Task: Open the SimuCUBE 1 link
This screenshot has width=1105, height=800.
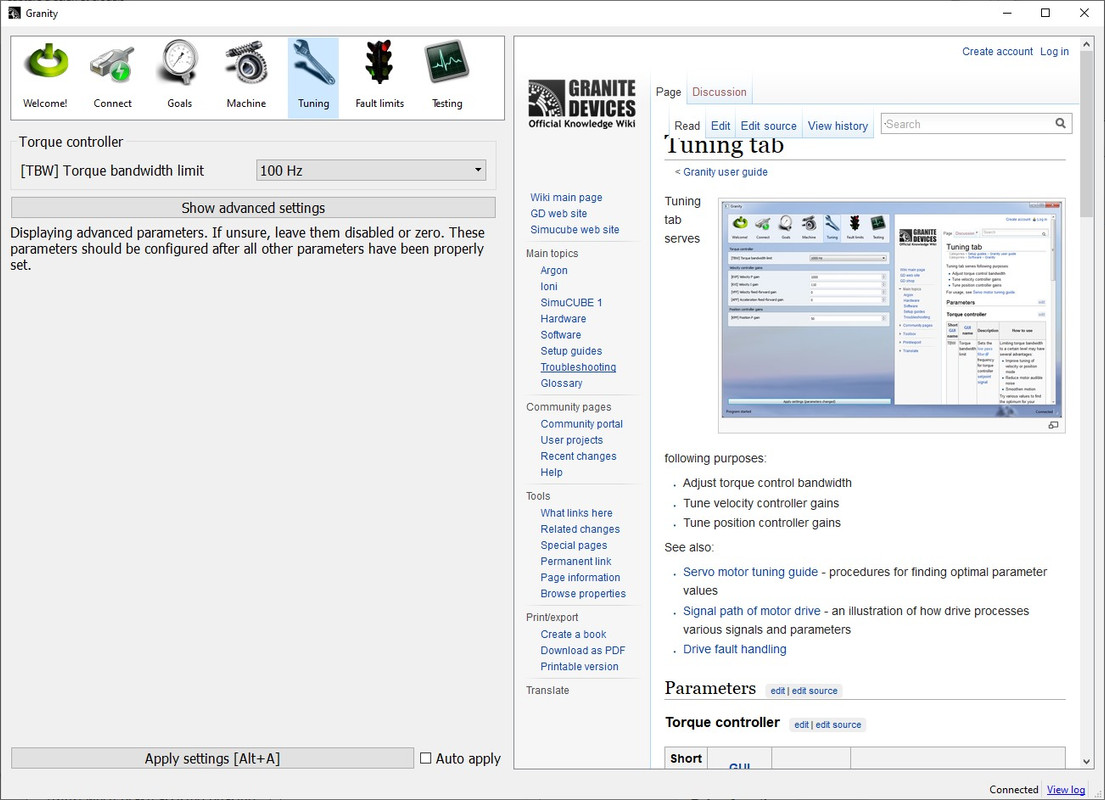Action: point(572,303)
